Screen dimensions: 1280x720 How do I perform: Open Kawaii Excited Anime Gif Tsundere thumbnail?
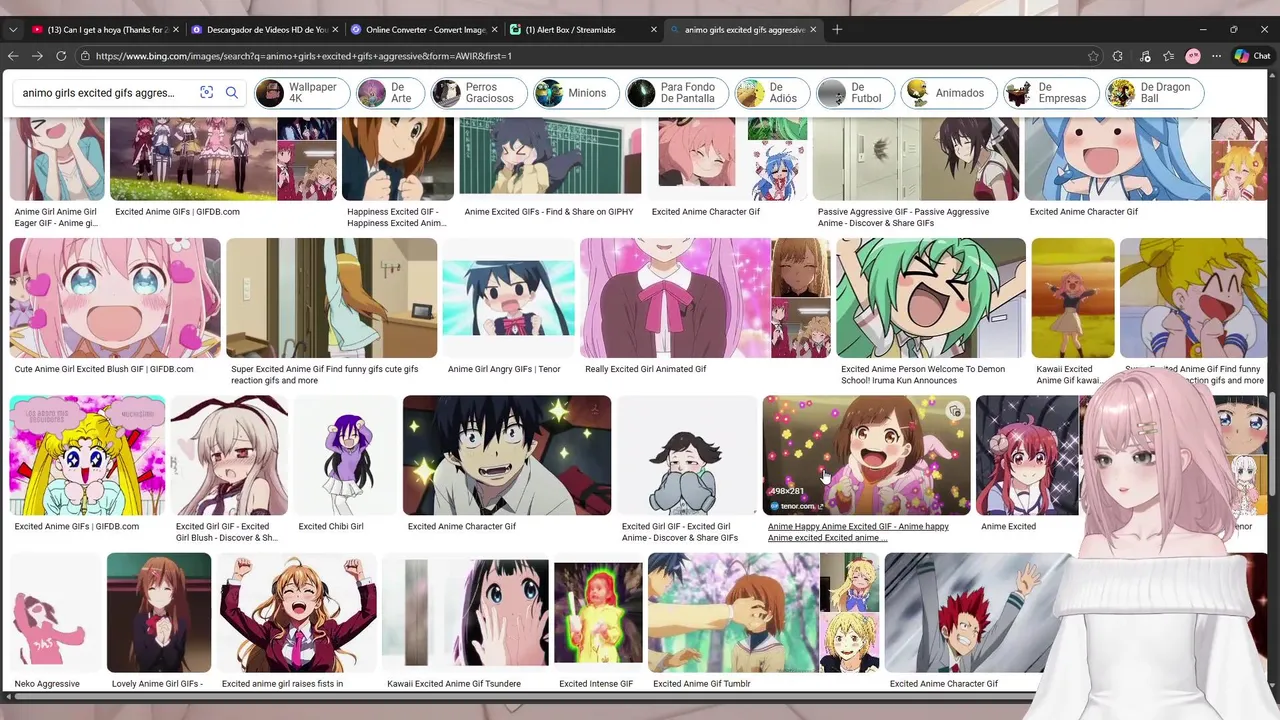click(465, 613)
